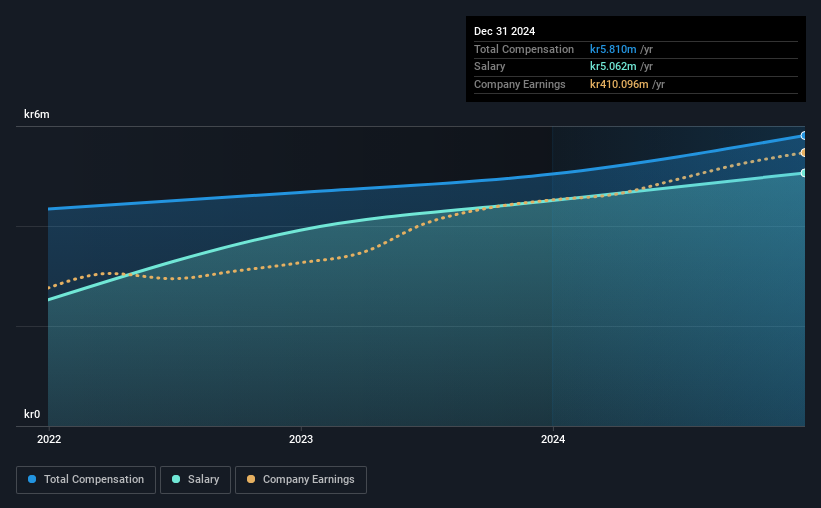Click the kr5.810m total compensation value
This screenshot has height=508, width=821.
tap(613, 49)
